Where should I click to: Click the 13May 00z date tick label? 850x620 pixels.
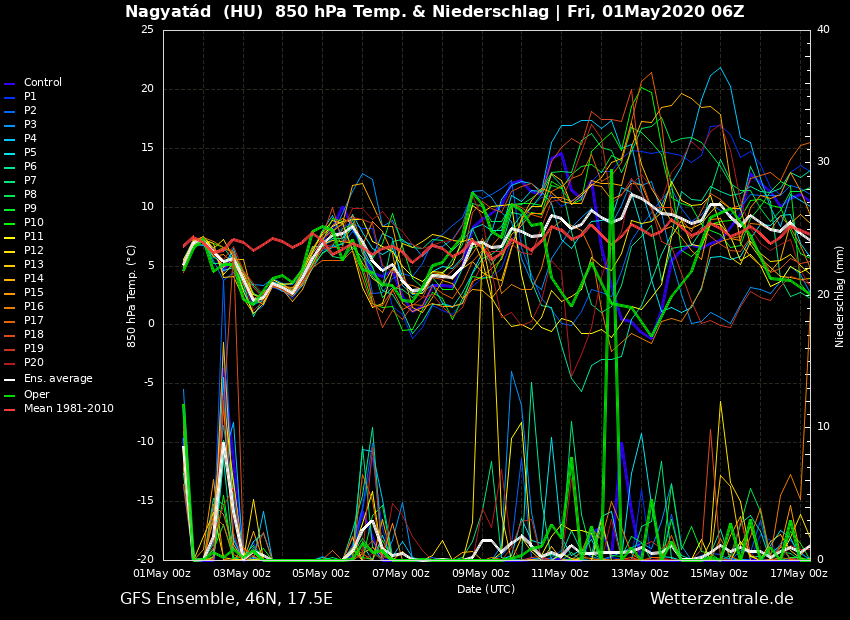click(640, 574)
